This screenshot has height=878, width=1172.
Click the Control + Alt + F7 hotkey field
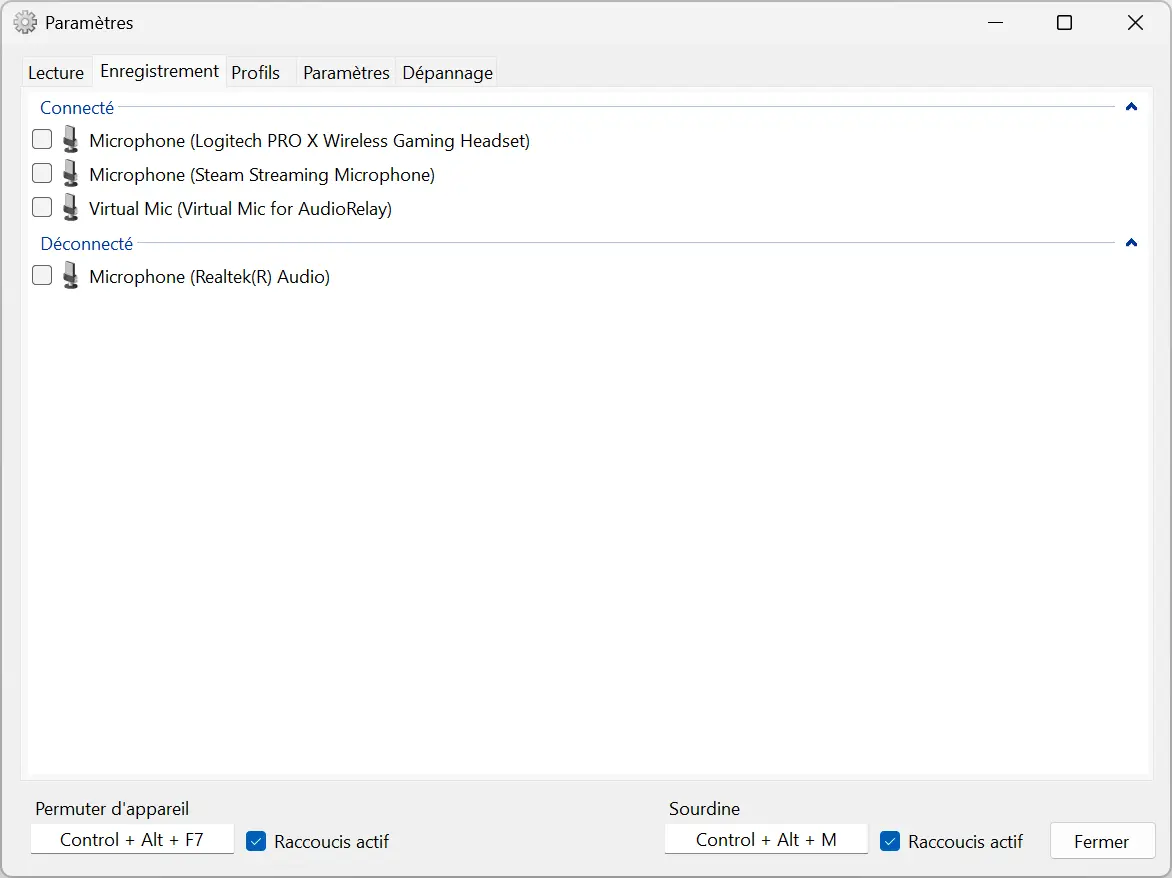[132, 839]
